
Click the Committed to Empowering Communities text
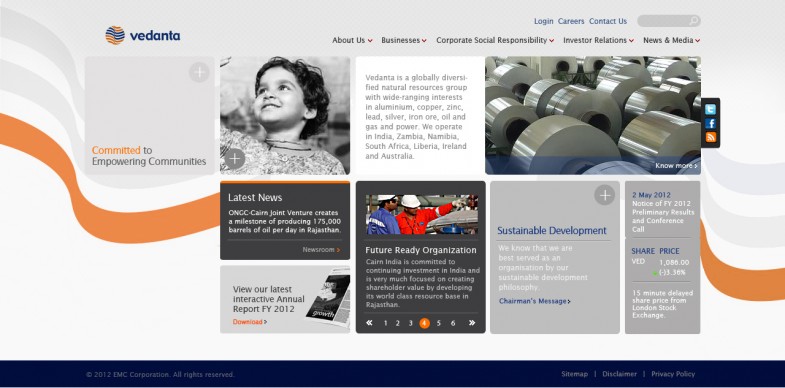[x=149, y=156]
